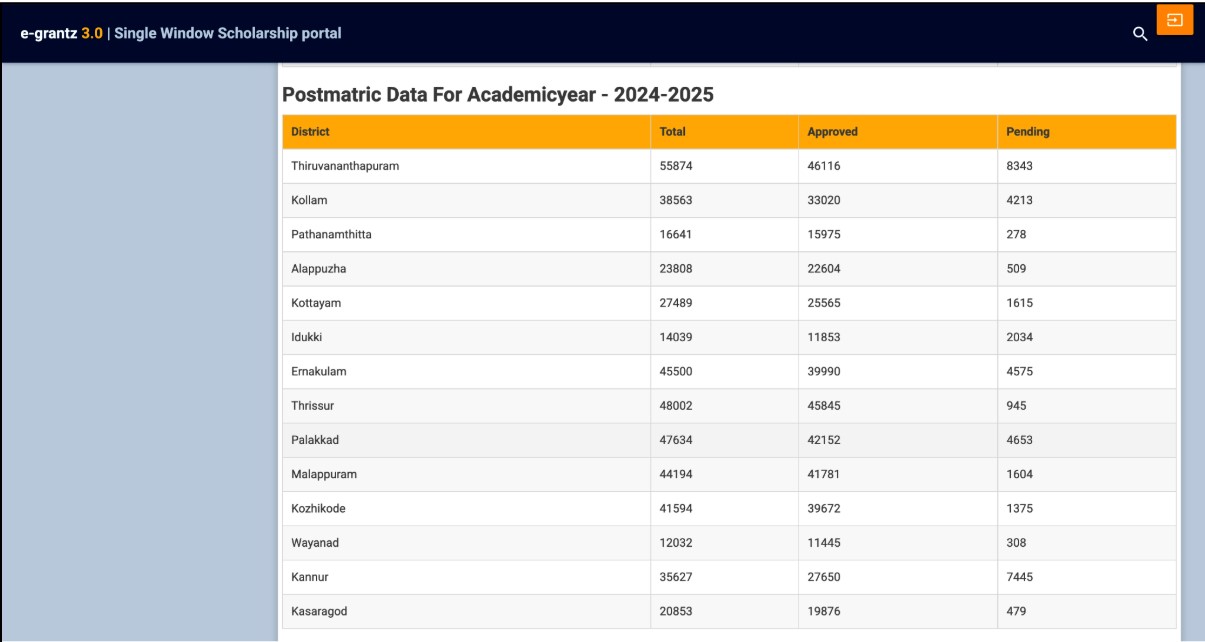This screenshot has height=642, width=1205.
Task: Click Kannur pending value 7445
Action: click(x=1020, y=577)
